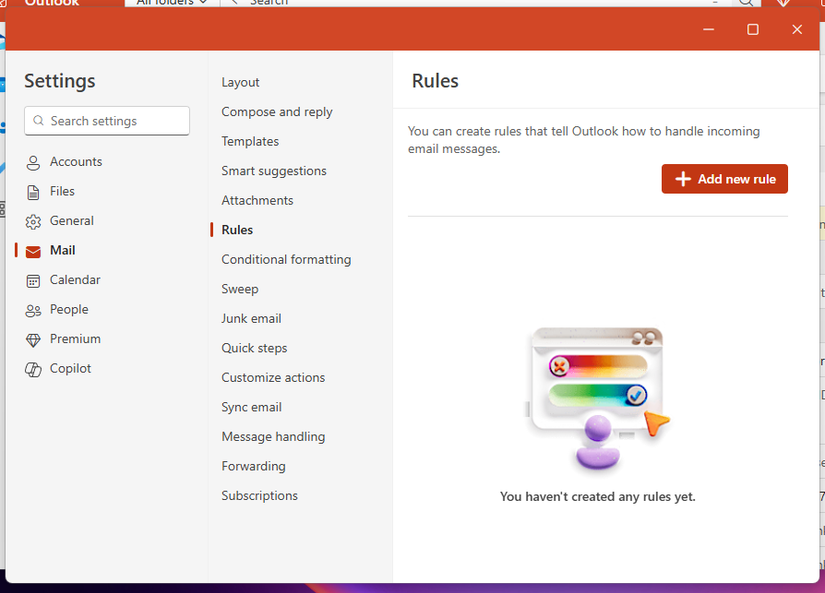Open Junk email settings

251,318
